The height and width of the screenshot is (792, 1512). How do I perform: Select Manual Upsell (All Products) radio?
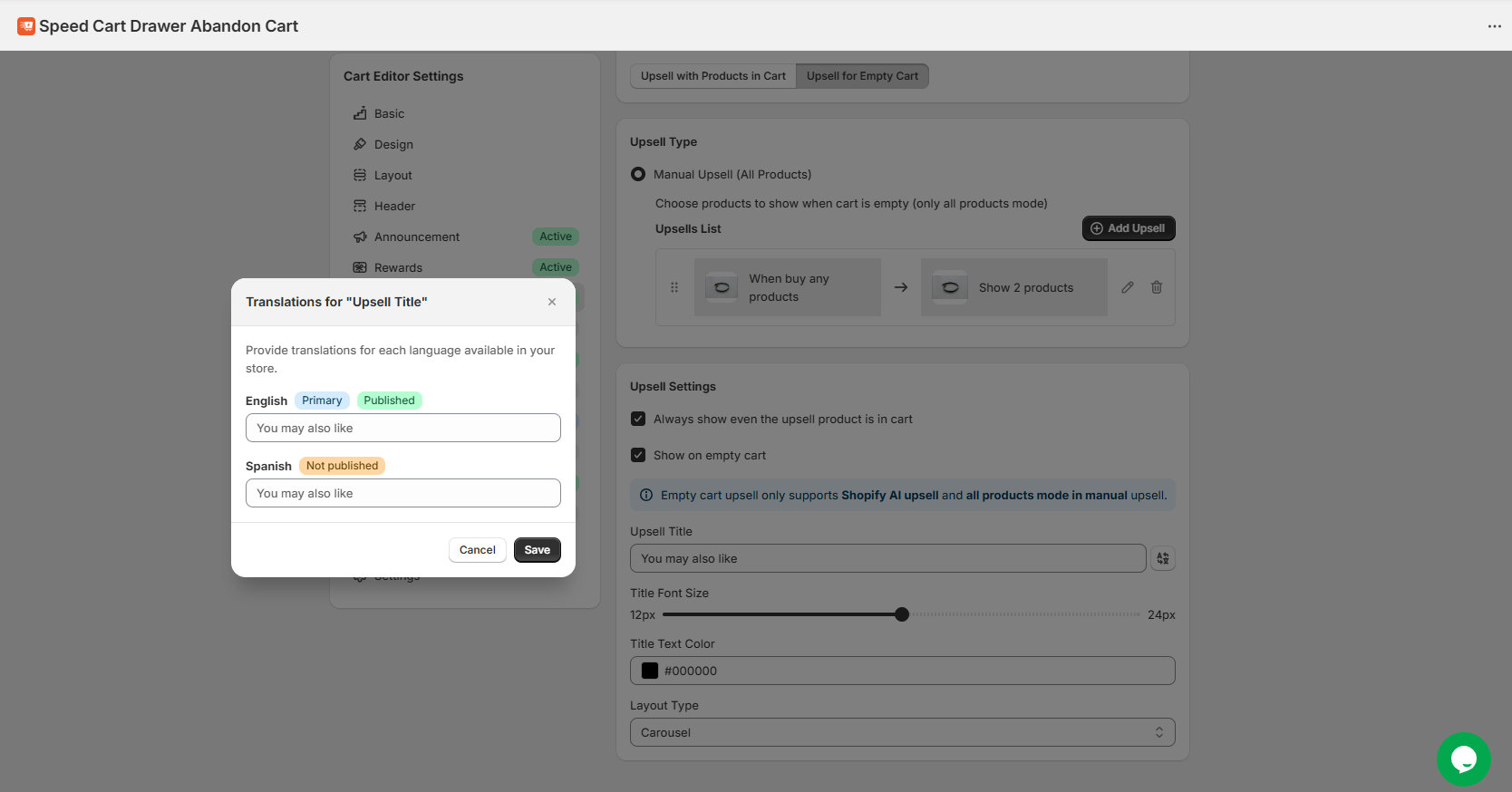point(638,174)
